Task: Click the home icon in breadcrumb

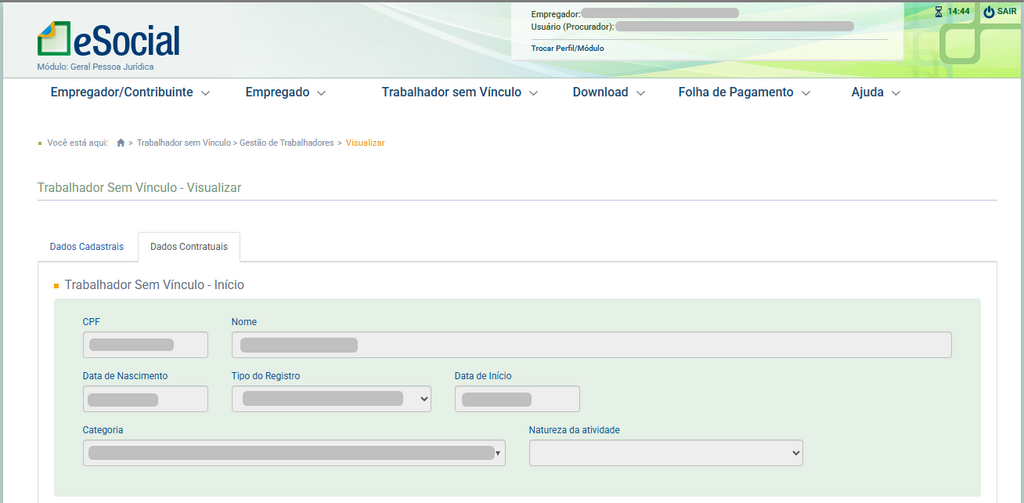Action: (121, 143)
